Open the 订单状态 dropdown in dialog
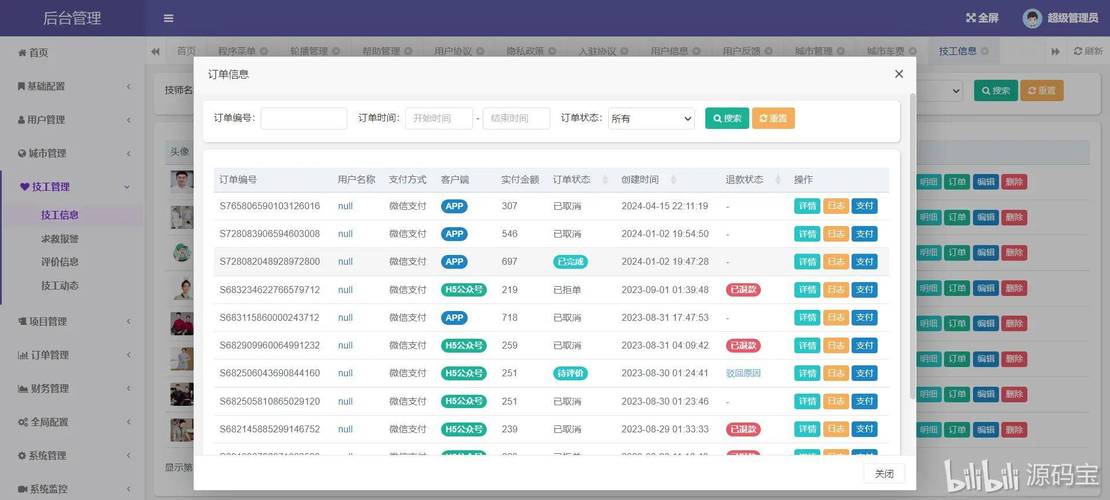Viewport: 1110px width, 500px height. coord(651,119)
